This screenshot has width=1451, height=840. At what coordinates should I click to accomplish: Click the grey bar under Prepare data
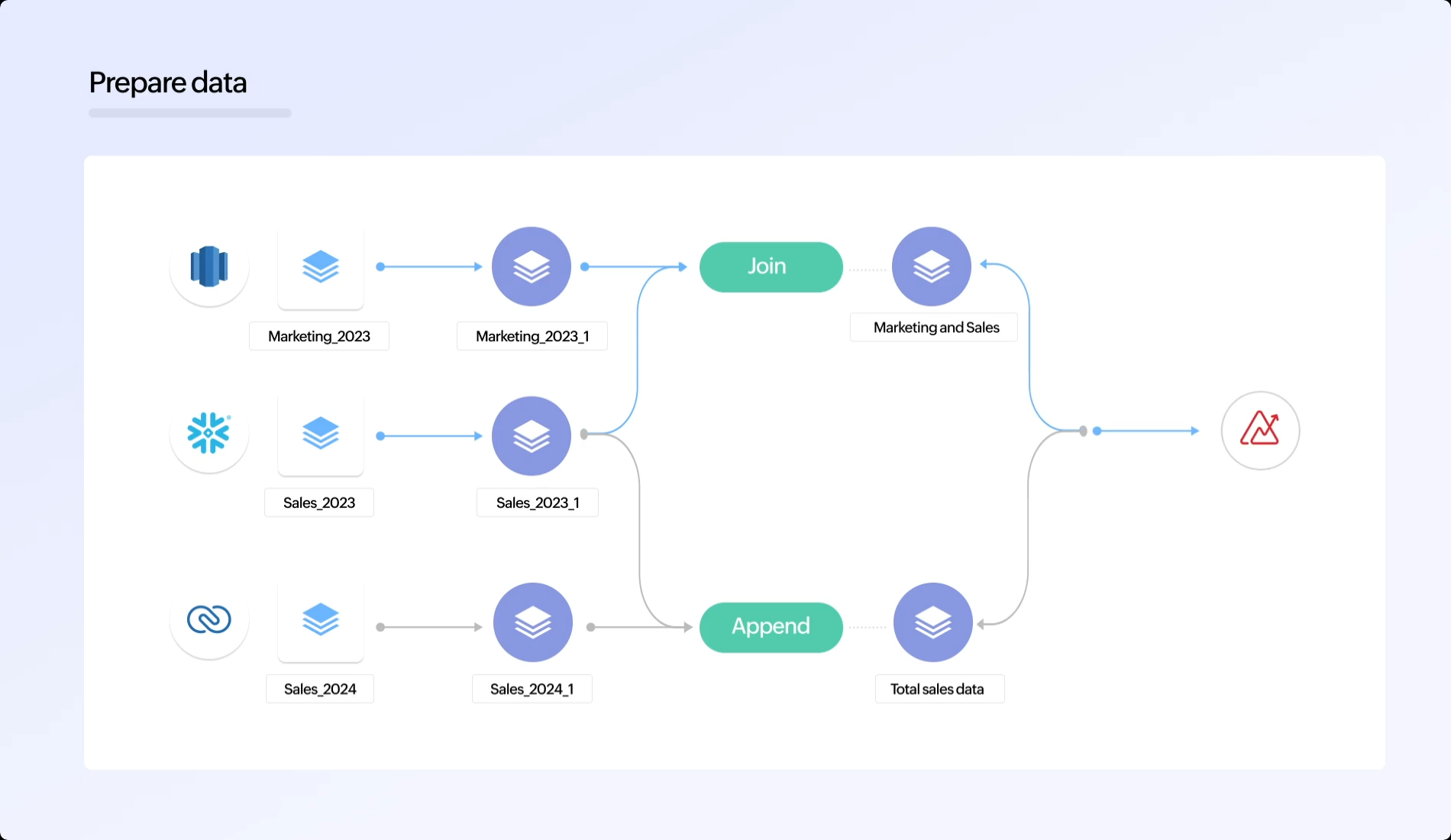point(190,113)
